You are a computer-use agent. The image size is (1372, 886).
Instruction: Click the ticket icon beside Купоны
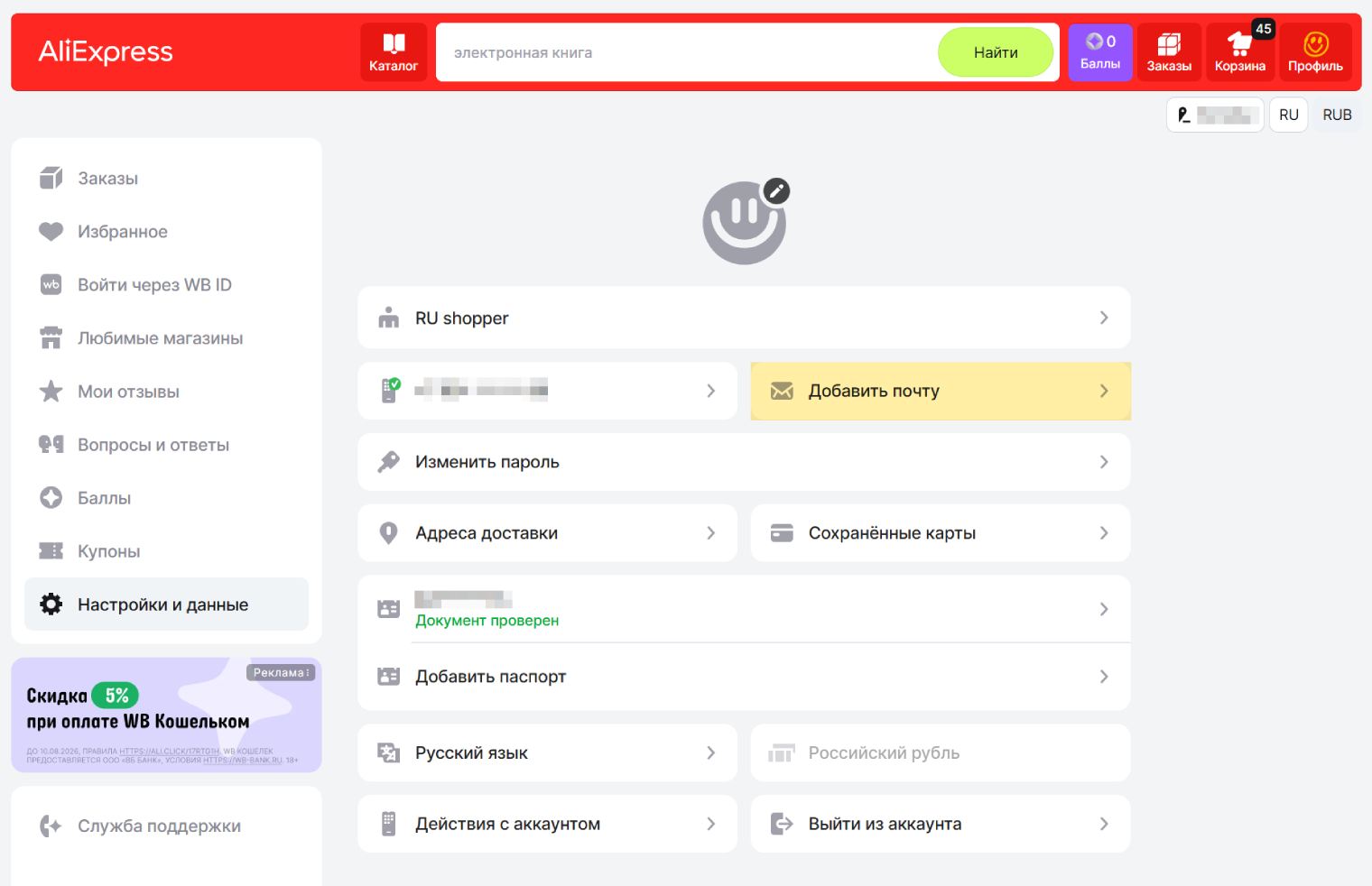[x=51, y=550]
